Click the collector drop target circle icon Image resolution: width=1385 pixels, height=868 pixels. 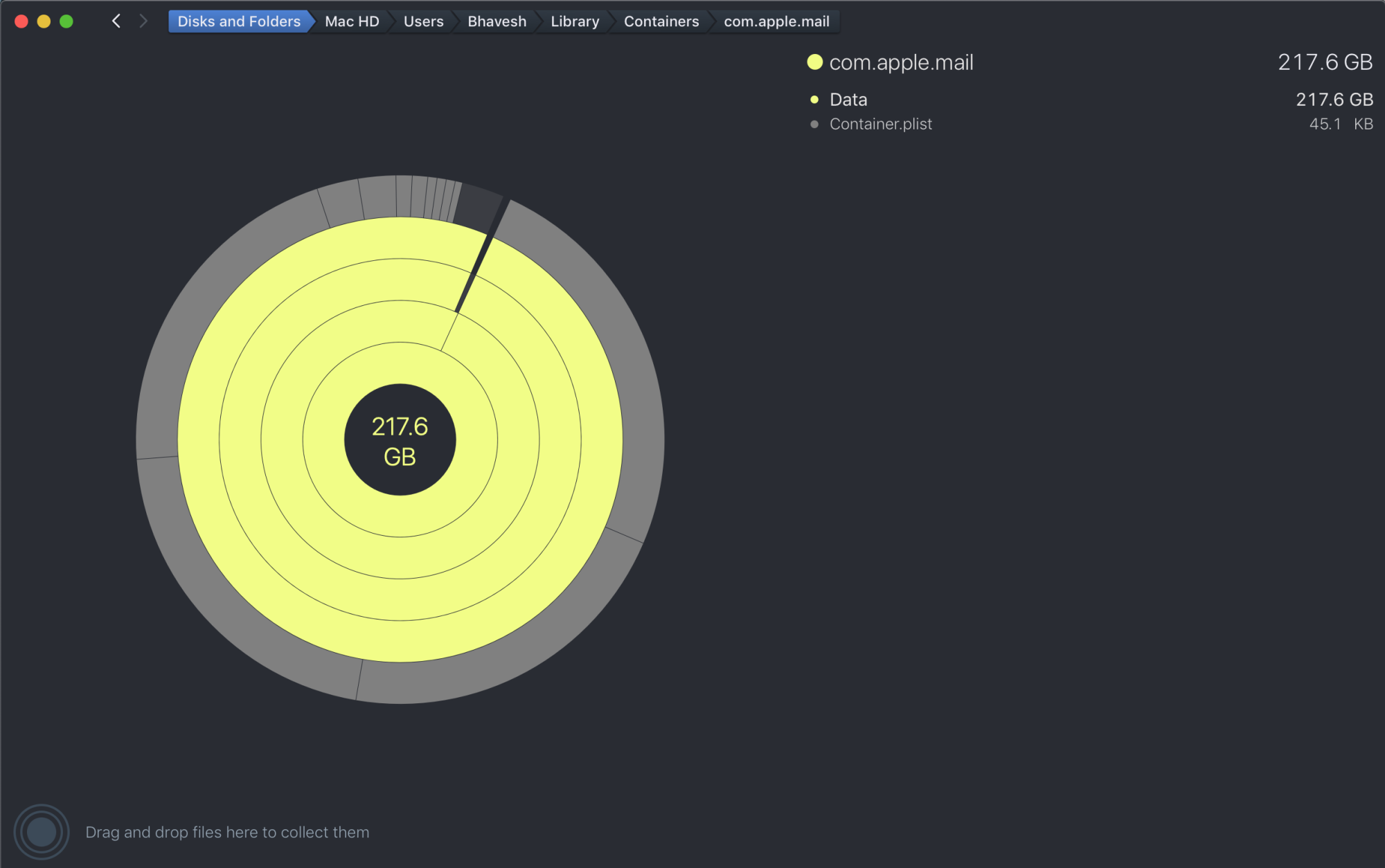click(42, 831)
